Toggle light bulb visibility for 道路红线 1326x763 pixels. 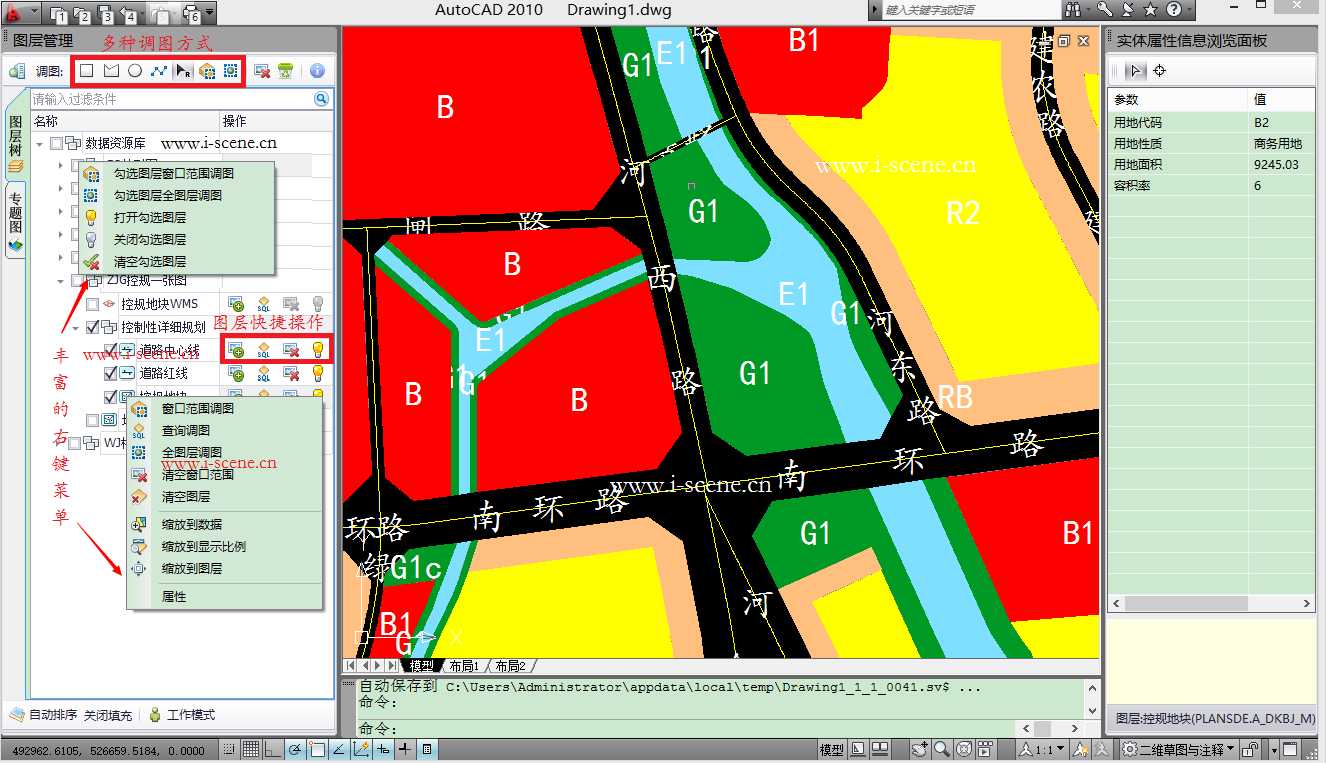click(318, 373)
